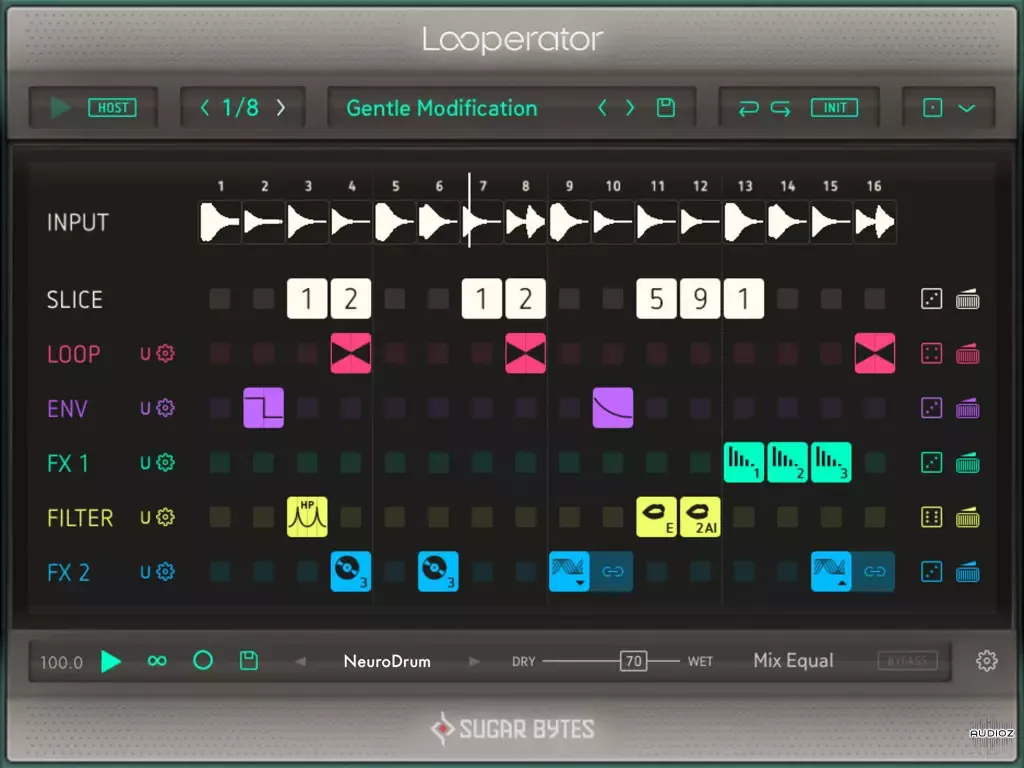Toggle the LOOP effect on step 4
The width and height of the screenshot is (1024, 768).
[351, 353]
